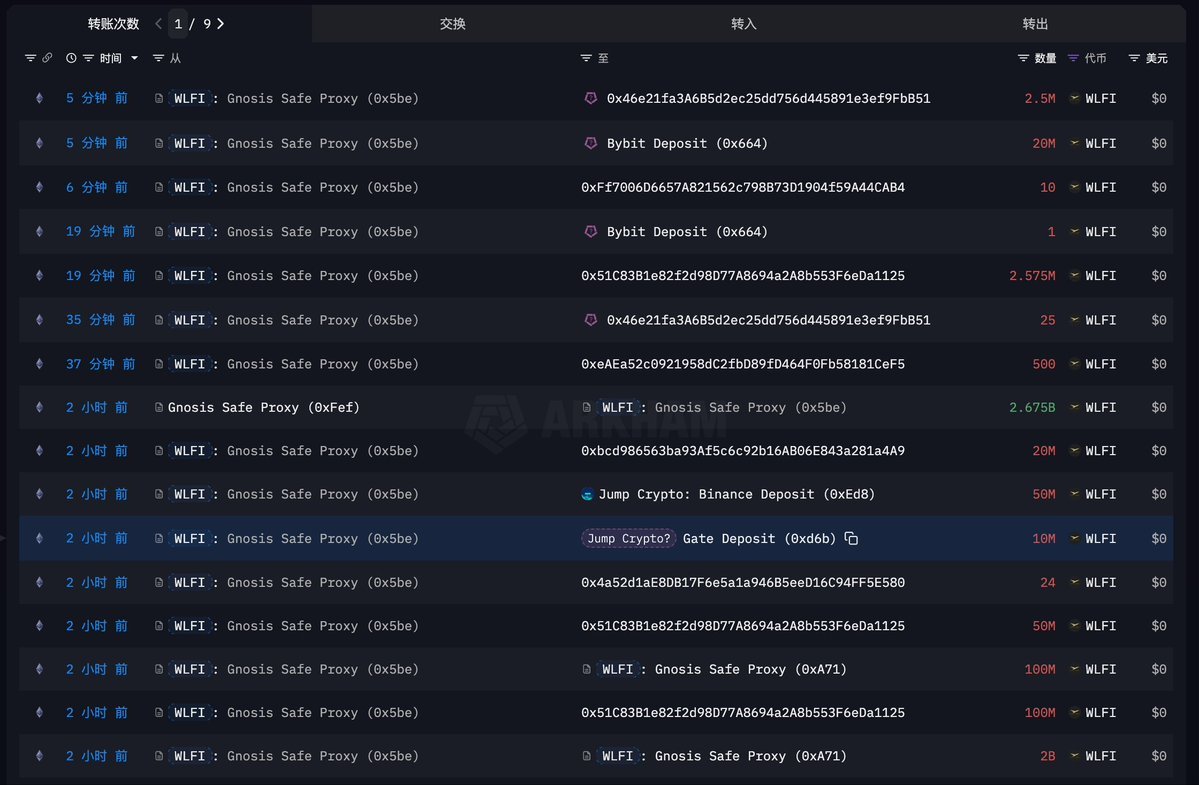Select the 2B amount value
Screen dimensions: 1199x785
[x=1048, y=756]
